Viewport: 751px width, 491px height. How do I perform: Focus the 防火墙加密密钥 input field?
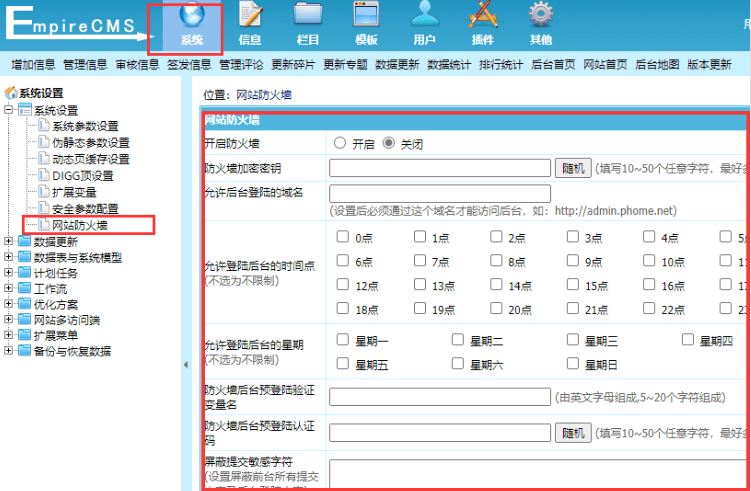click(x=440, y=168)
